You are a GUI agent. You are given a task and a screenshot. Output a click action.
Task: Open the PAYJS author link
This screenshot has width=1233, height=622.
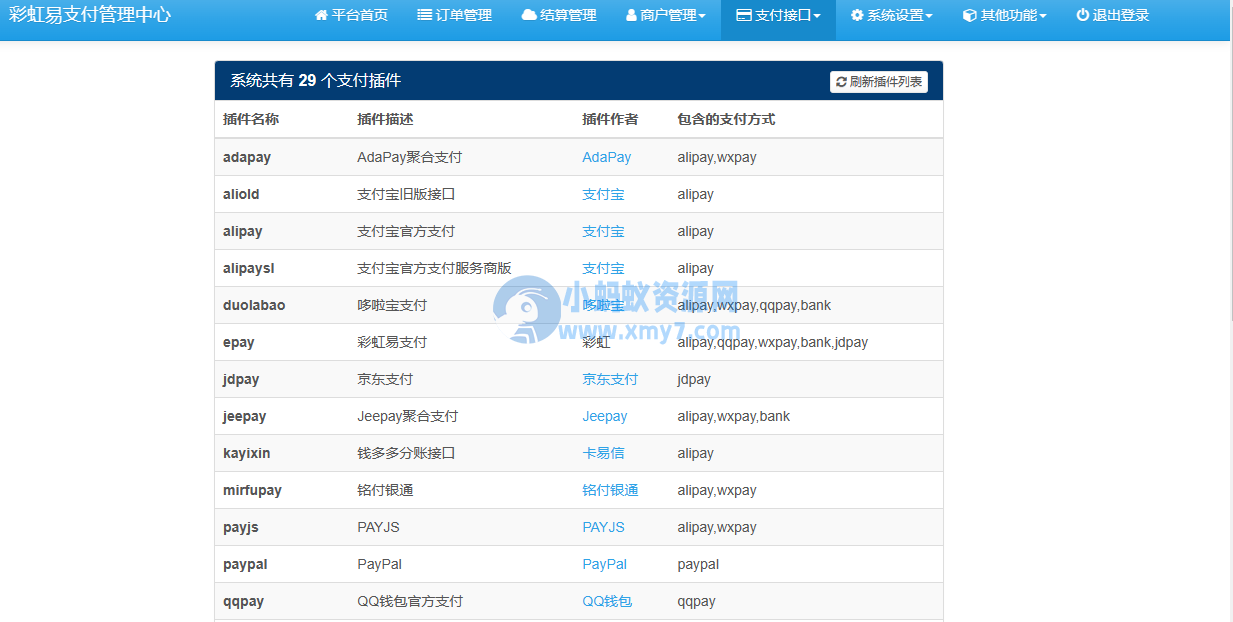[604, 527]
